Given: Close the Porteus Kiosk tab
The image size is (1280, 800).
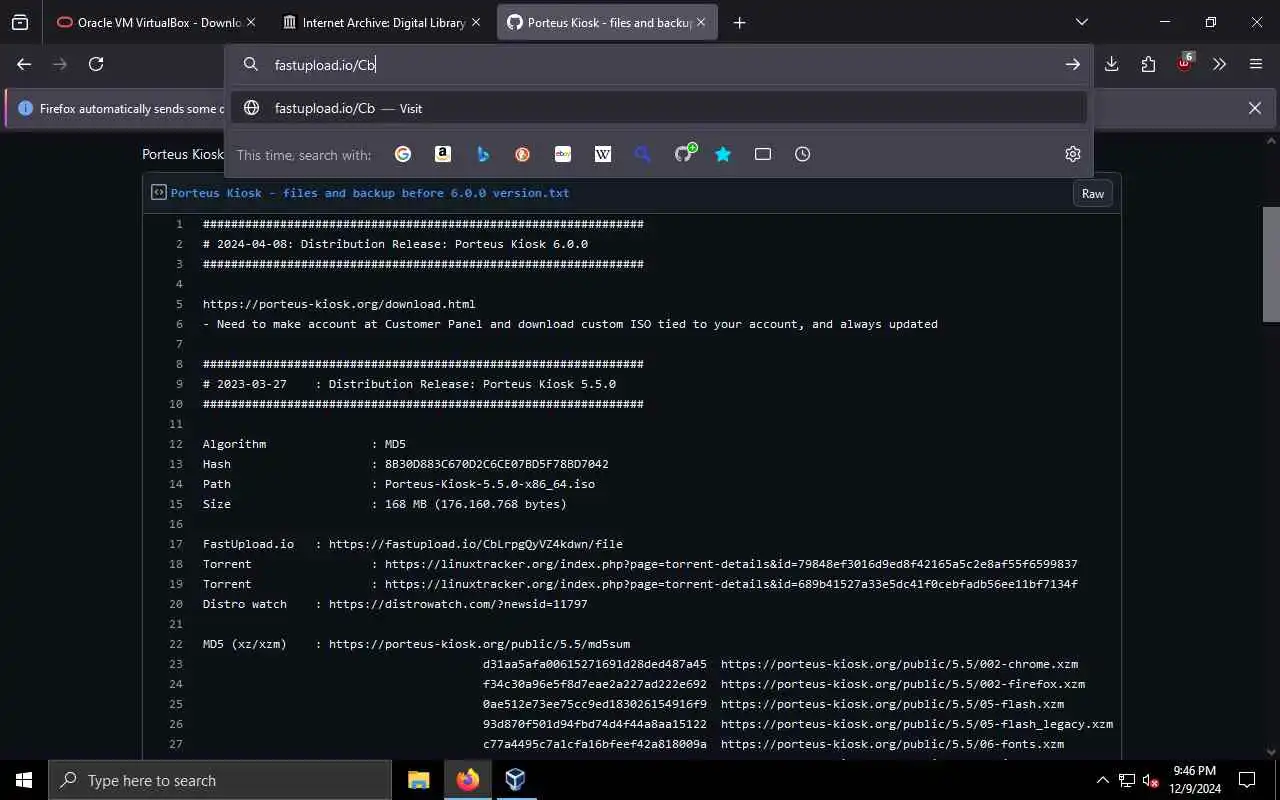Looking at the screenshot, I should tap(701, 22).
